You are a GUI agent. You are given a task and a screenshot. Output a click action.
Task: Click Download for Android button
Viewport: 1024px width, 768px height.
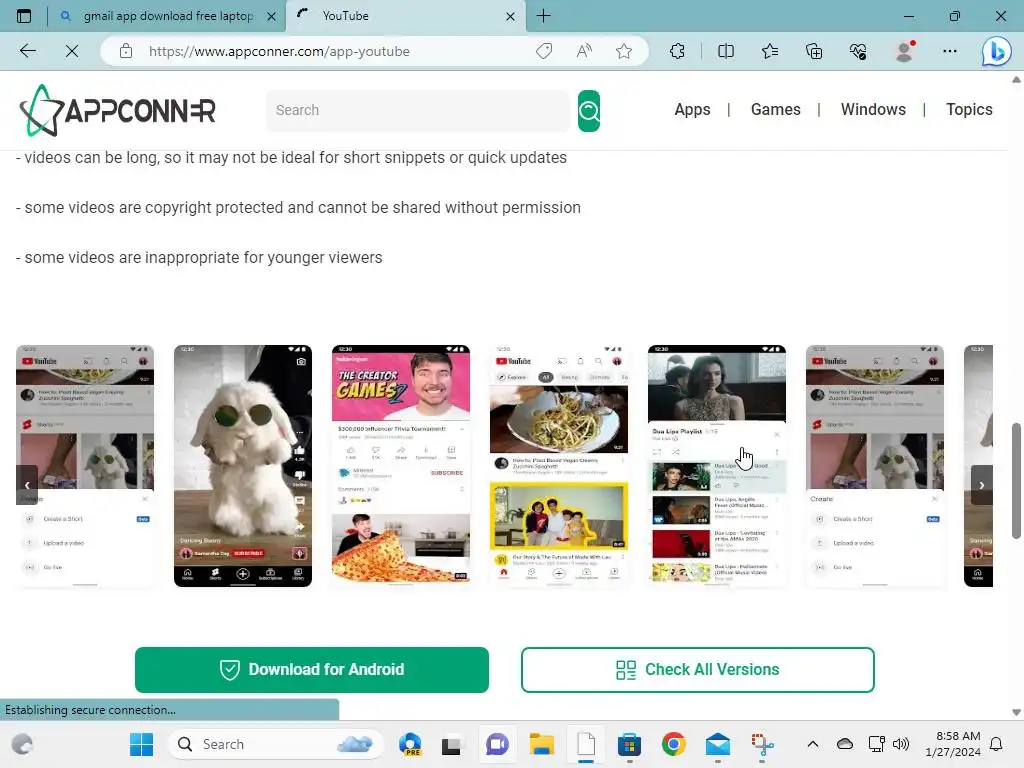click(x=312, y=669)
